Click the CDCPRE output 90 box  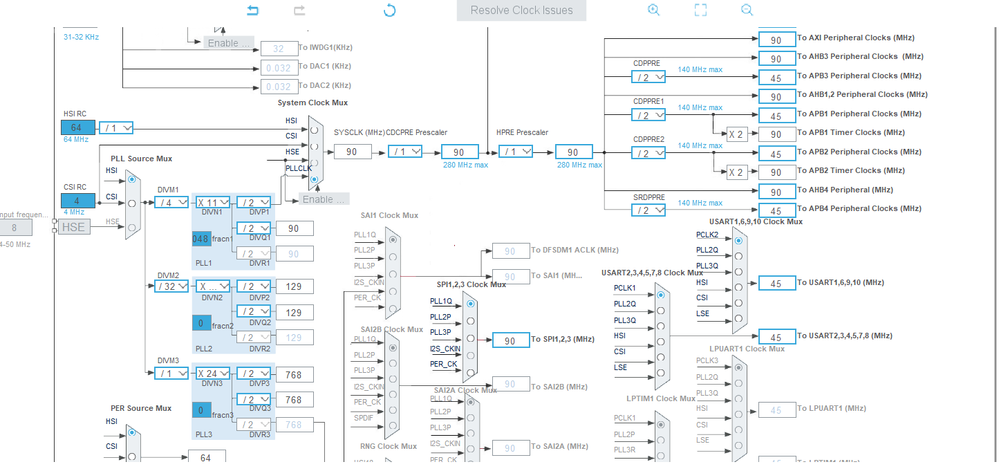pyautogui.click(x=459, y=152)
